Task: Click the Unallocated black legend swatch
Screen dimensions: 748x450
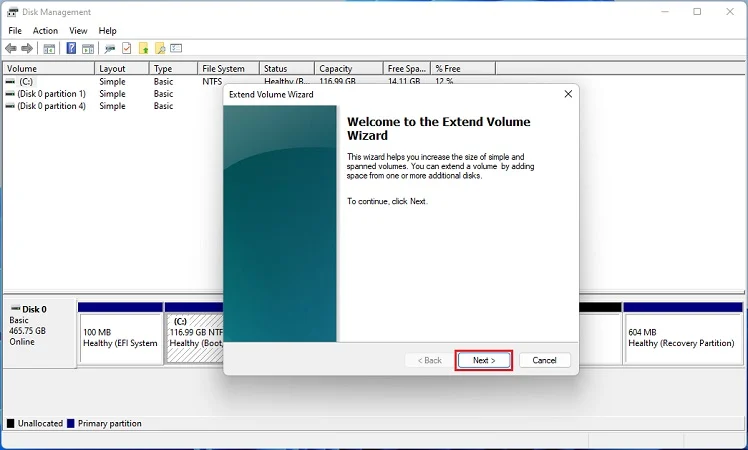Action: pyautogui.click(x=10, y=423)
